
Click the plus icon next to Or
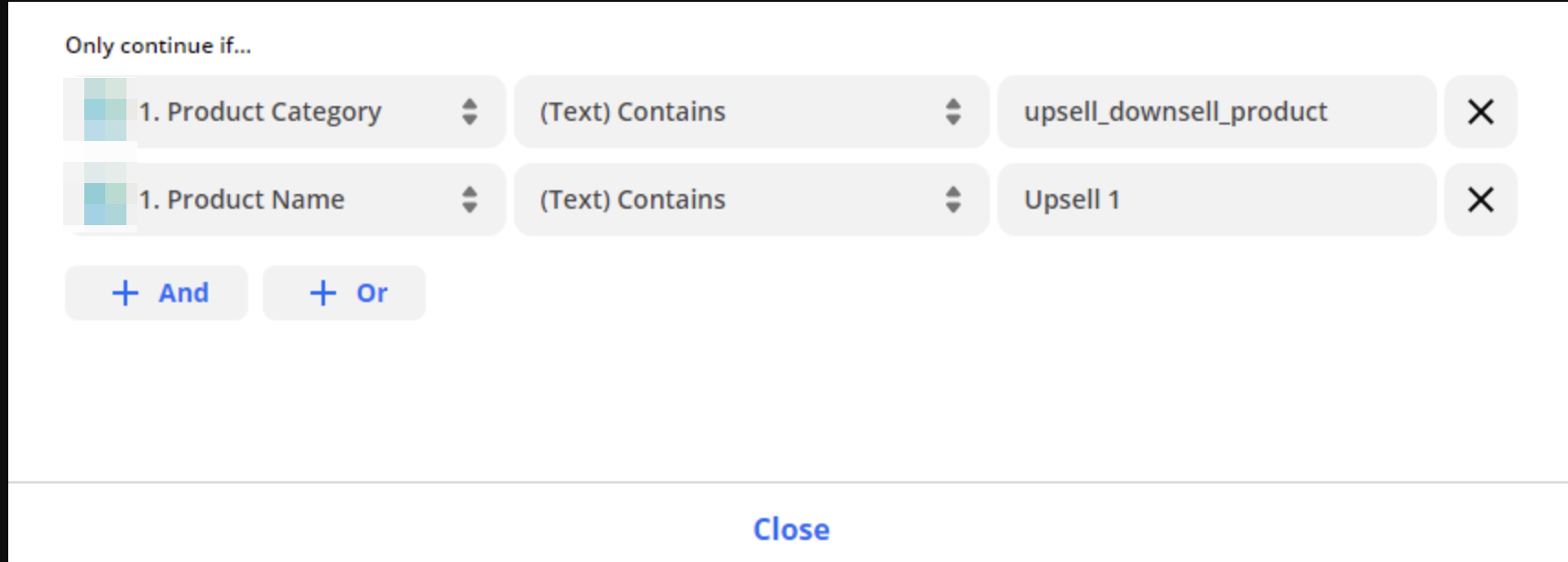point(322,293)
